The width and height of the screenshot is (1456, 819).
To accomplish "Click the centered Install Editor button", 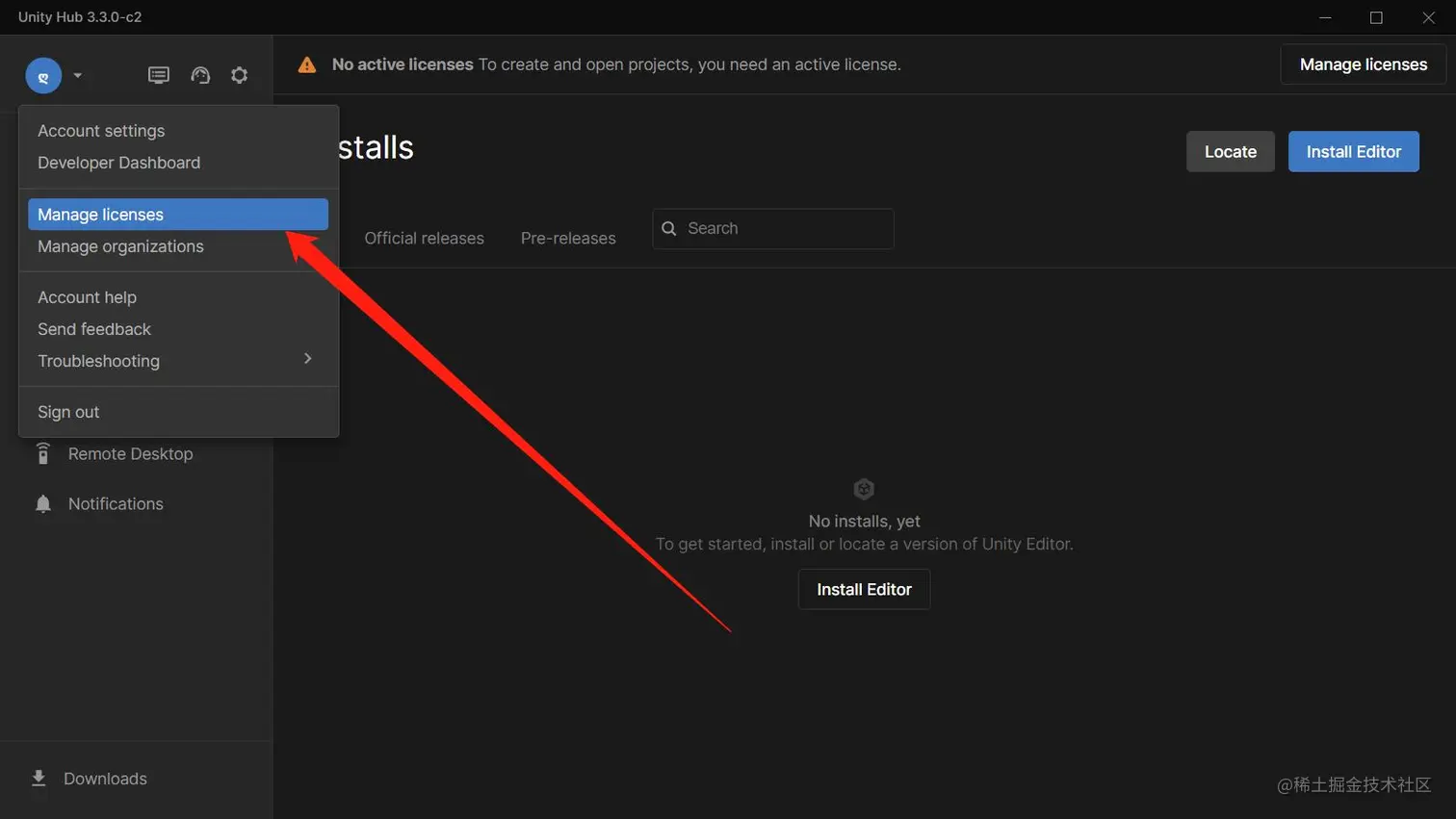I will click(864, 589).
